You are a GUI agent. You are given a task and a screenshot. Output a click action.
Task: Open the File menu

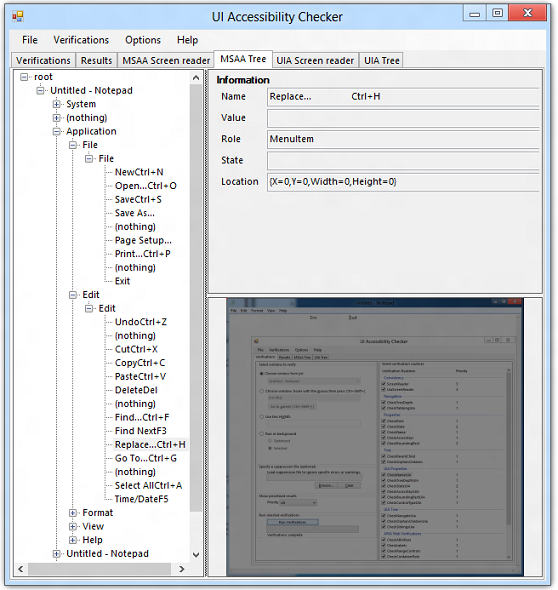[30, 40]
